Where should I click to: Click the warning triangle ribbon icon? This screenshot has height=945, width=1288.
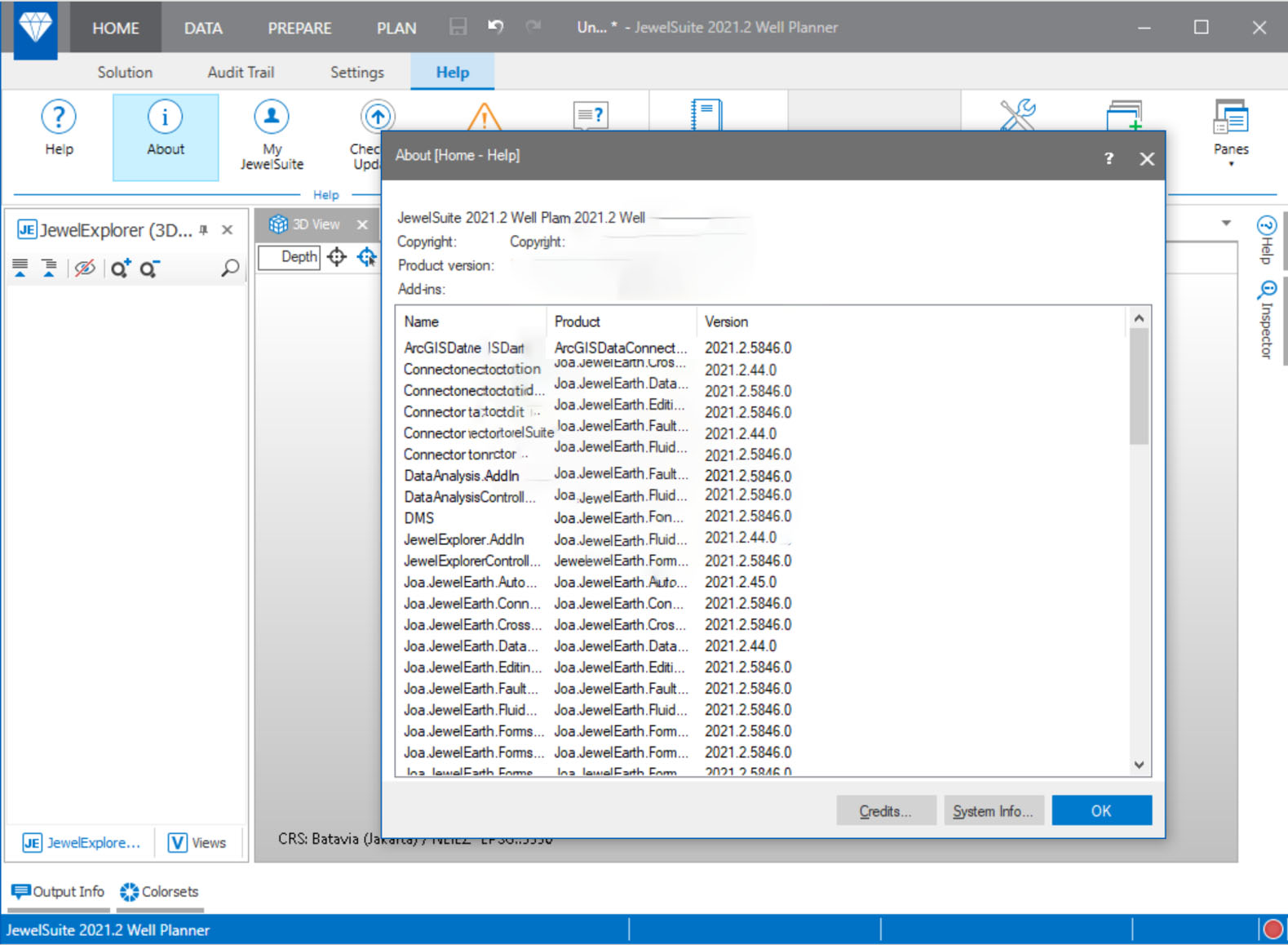[x=485, y=116]
